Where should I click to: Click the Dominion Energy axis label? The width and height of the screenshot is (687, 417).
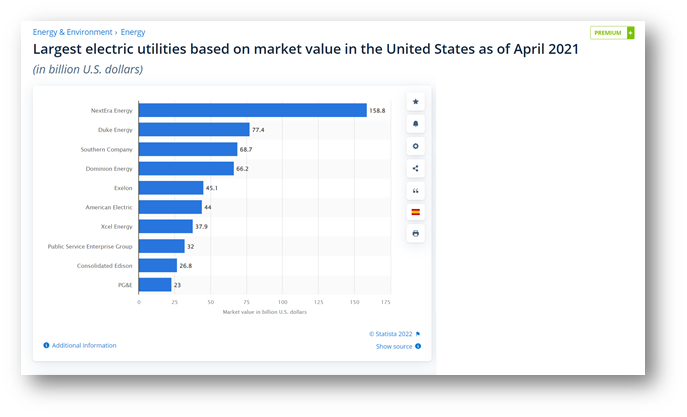pyautogui.click(x=109, y=169)
